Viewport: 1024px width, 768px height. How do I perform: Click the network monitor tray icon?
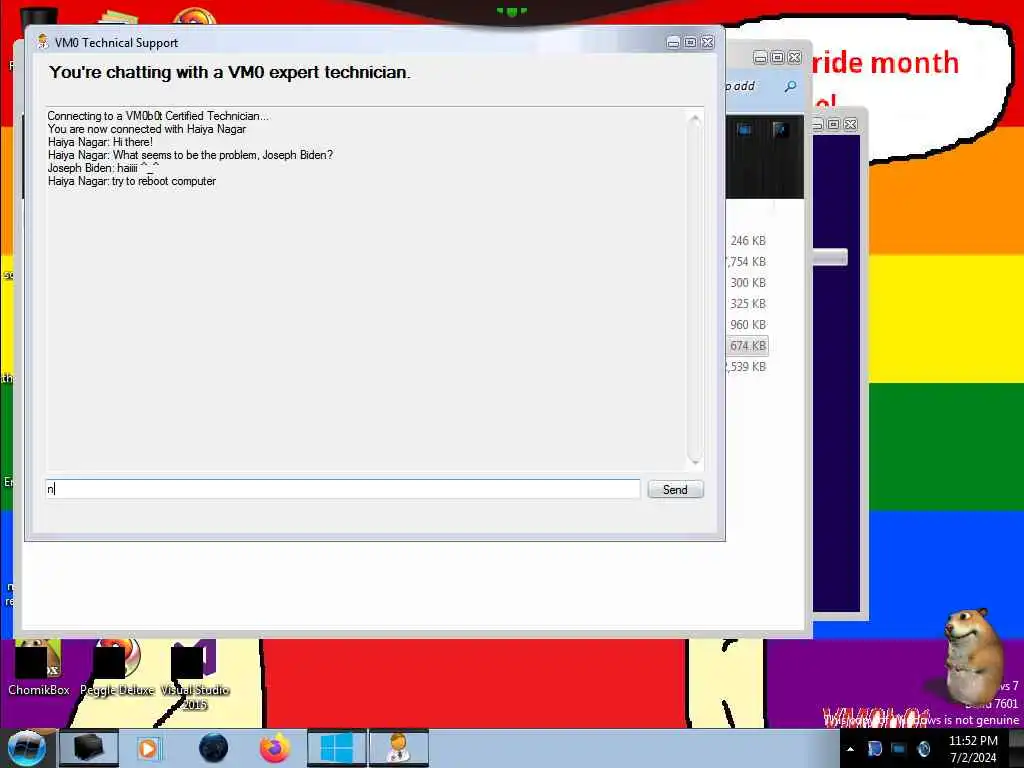click(x=899, y=749)
